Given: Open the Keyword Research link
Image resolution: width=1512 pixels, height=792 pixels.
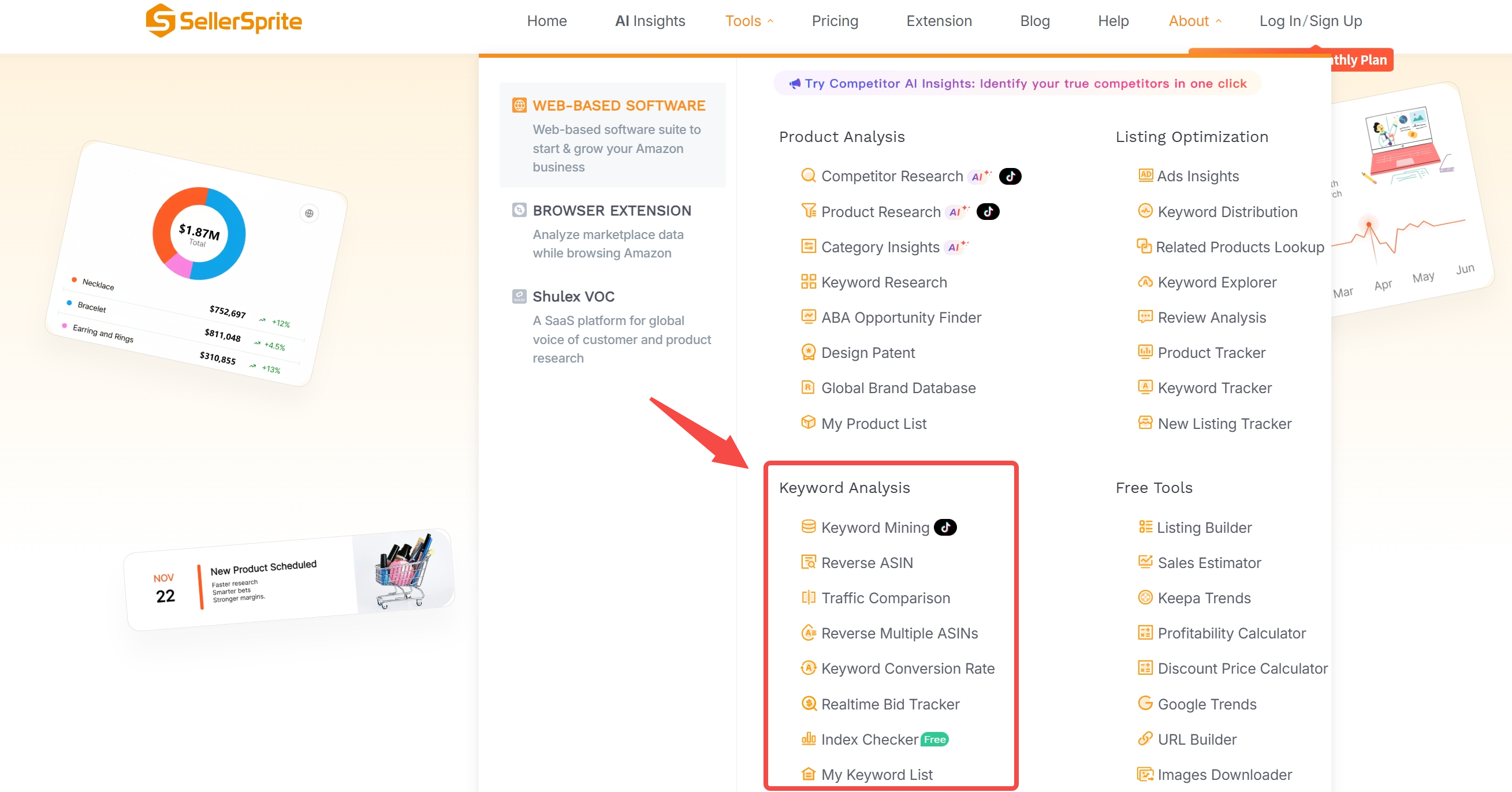Looking at the screenshot, I should pos(884,282).
